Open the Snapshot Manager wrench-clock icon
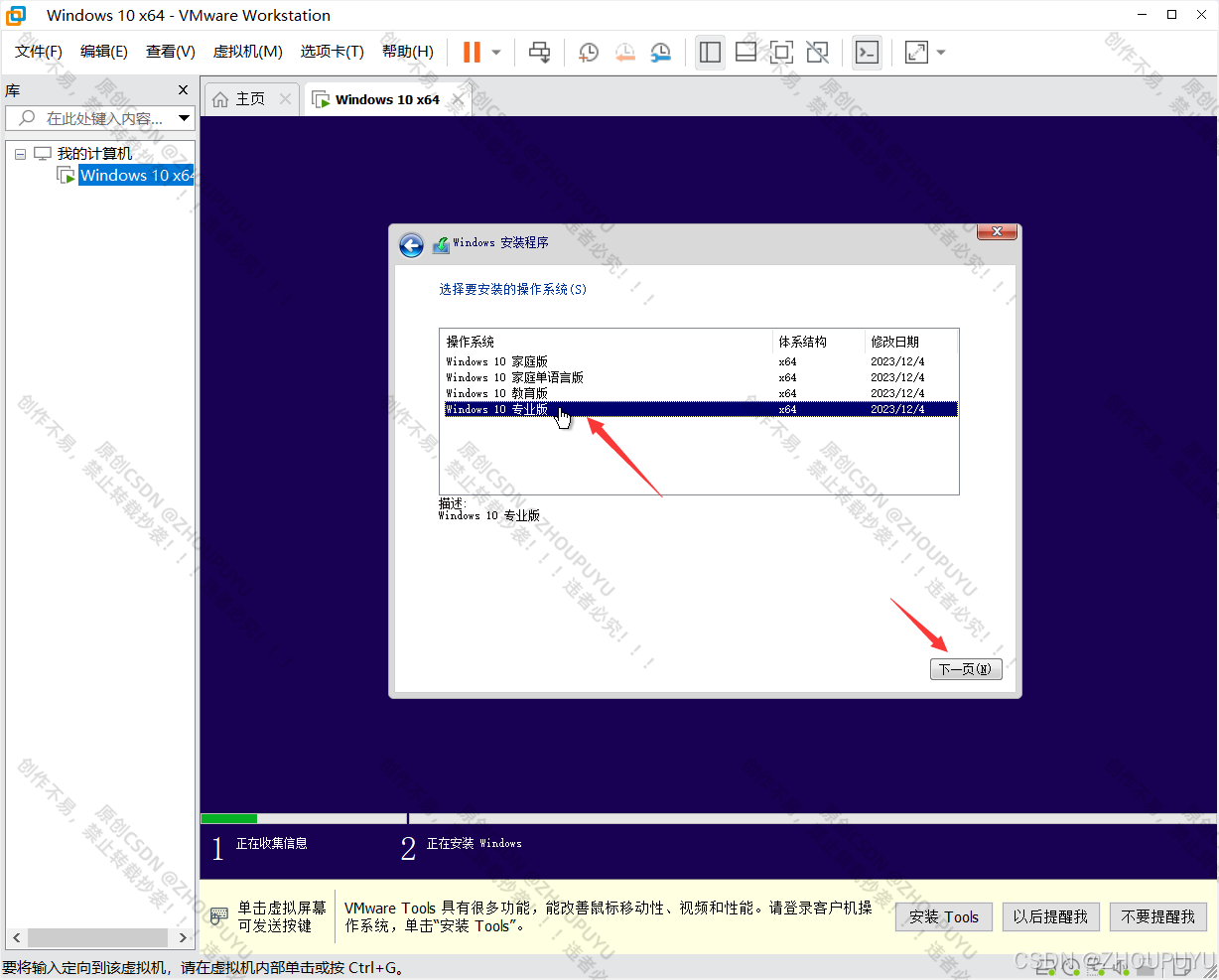Image resolution: width=1219 pixels, height=980 pixels. tap(660, 52)
